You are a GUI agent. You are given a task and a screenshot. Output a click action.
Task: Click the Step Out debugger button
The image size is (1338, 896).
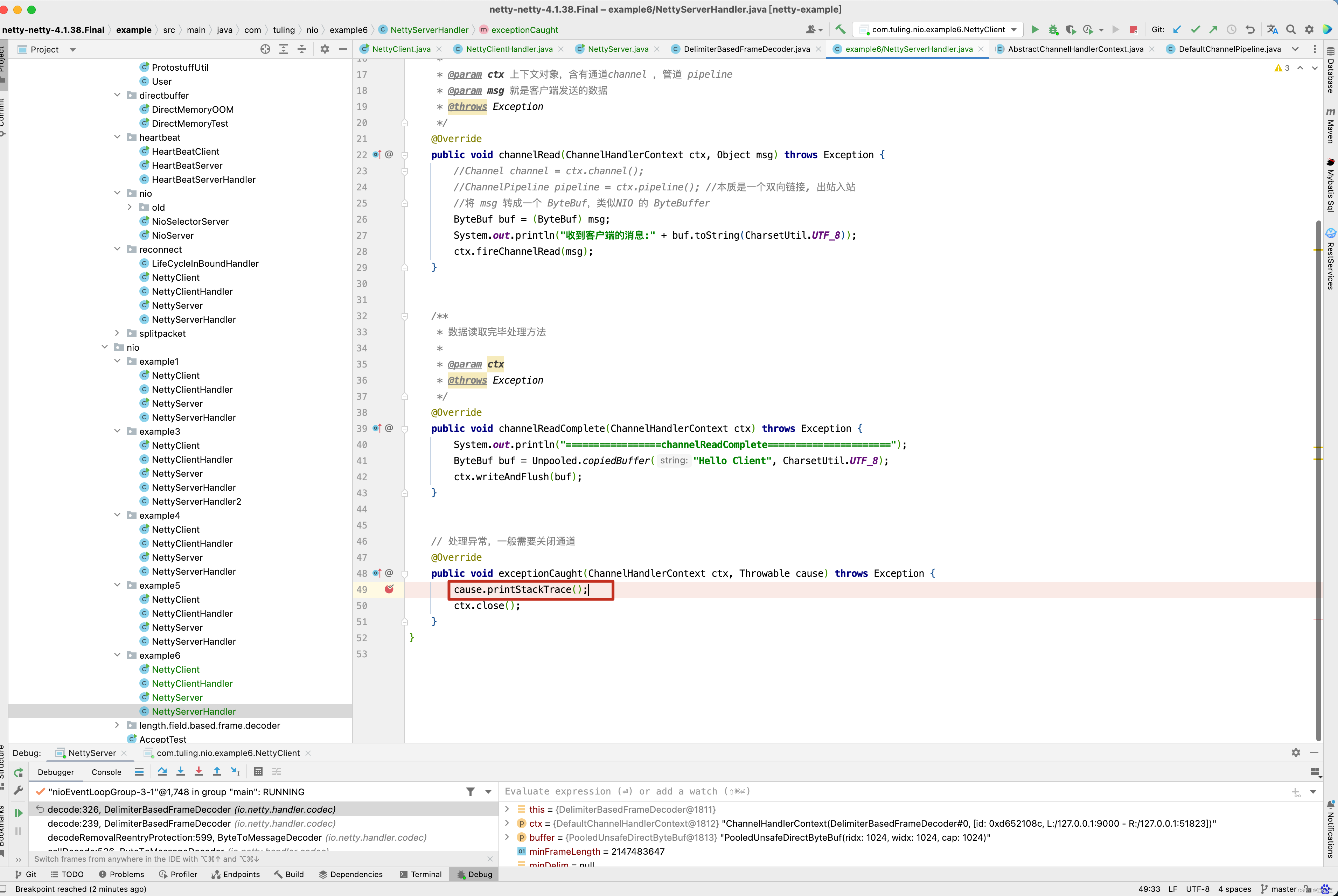[x=217, y=771]
